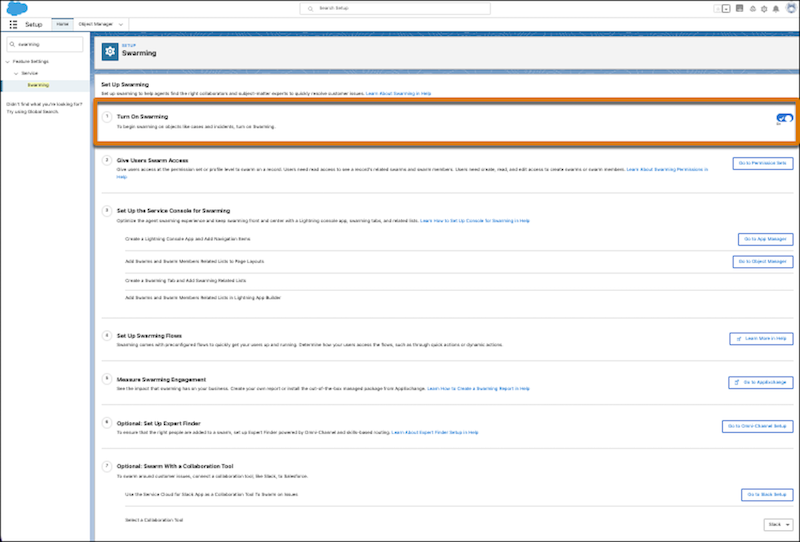Click Add Swarms Related Lists to Page Layouts
800x542 pixels.
pos(194,262)
